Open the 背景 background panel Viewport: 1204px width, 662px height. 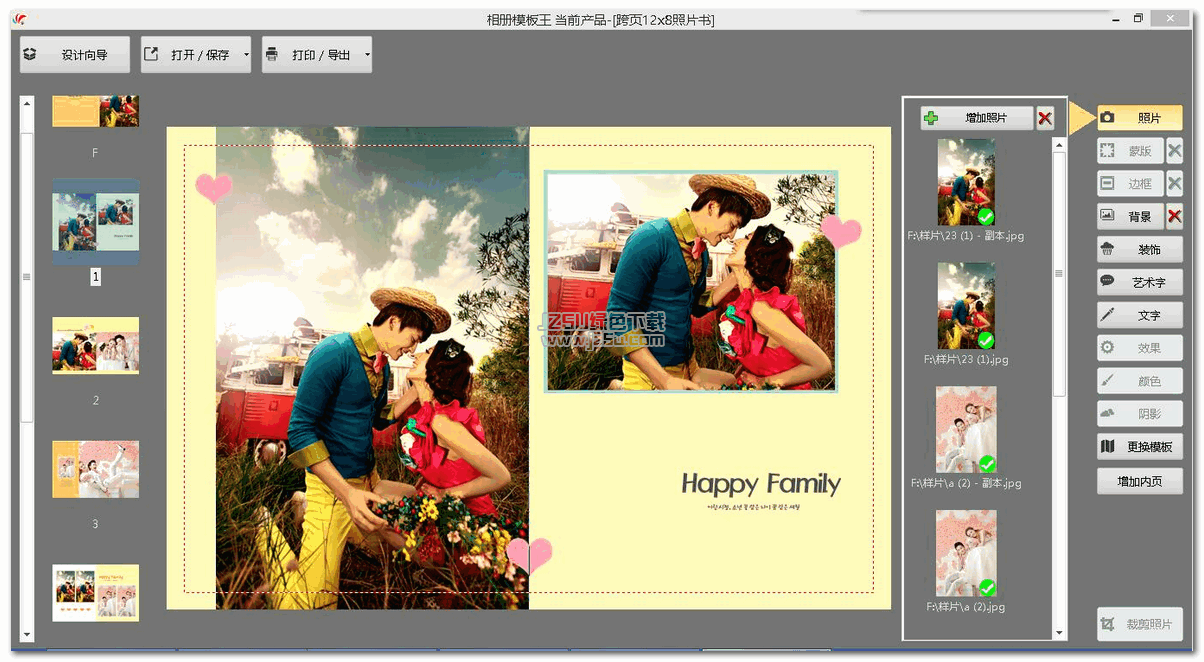pyautogui.click(x=1129, y=216)
